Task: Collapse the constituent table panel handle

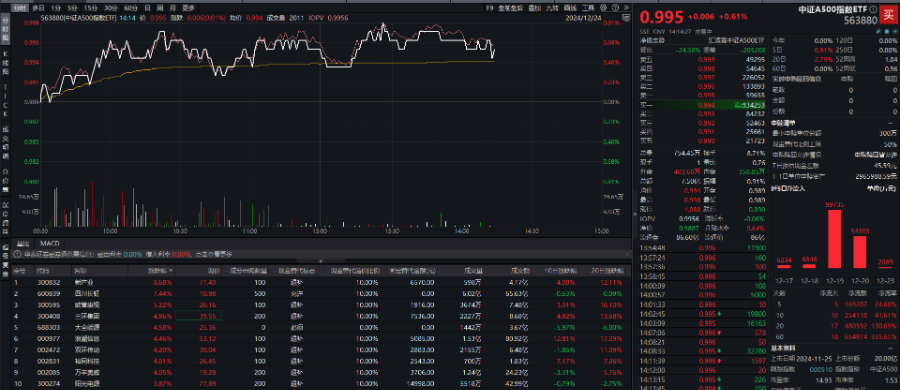Action: [x=321, y=261]
